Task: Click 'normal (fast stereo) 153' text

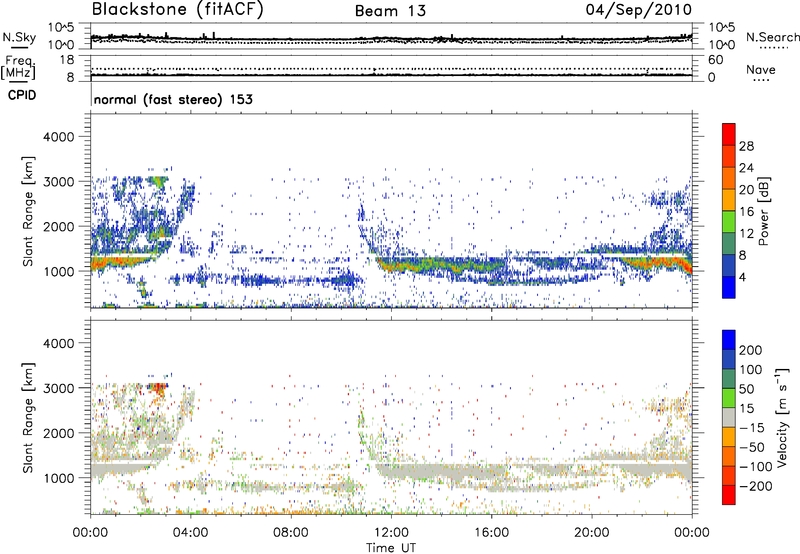Action: (x=173, y=100)
